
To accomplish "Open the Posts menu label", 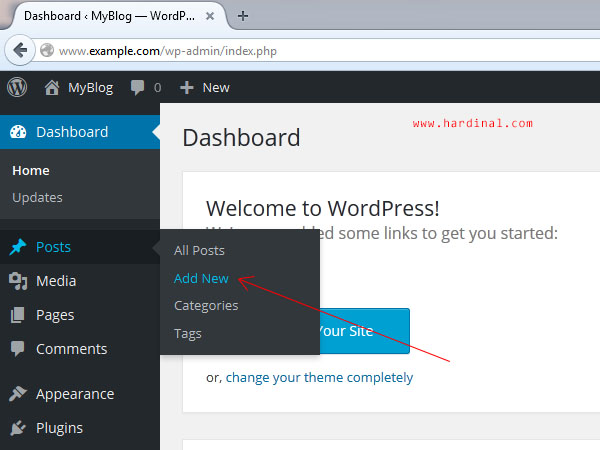I will click(53, 247).
